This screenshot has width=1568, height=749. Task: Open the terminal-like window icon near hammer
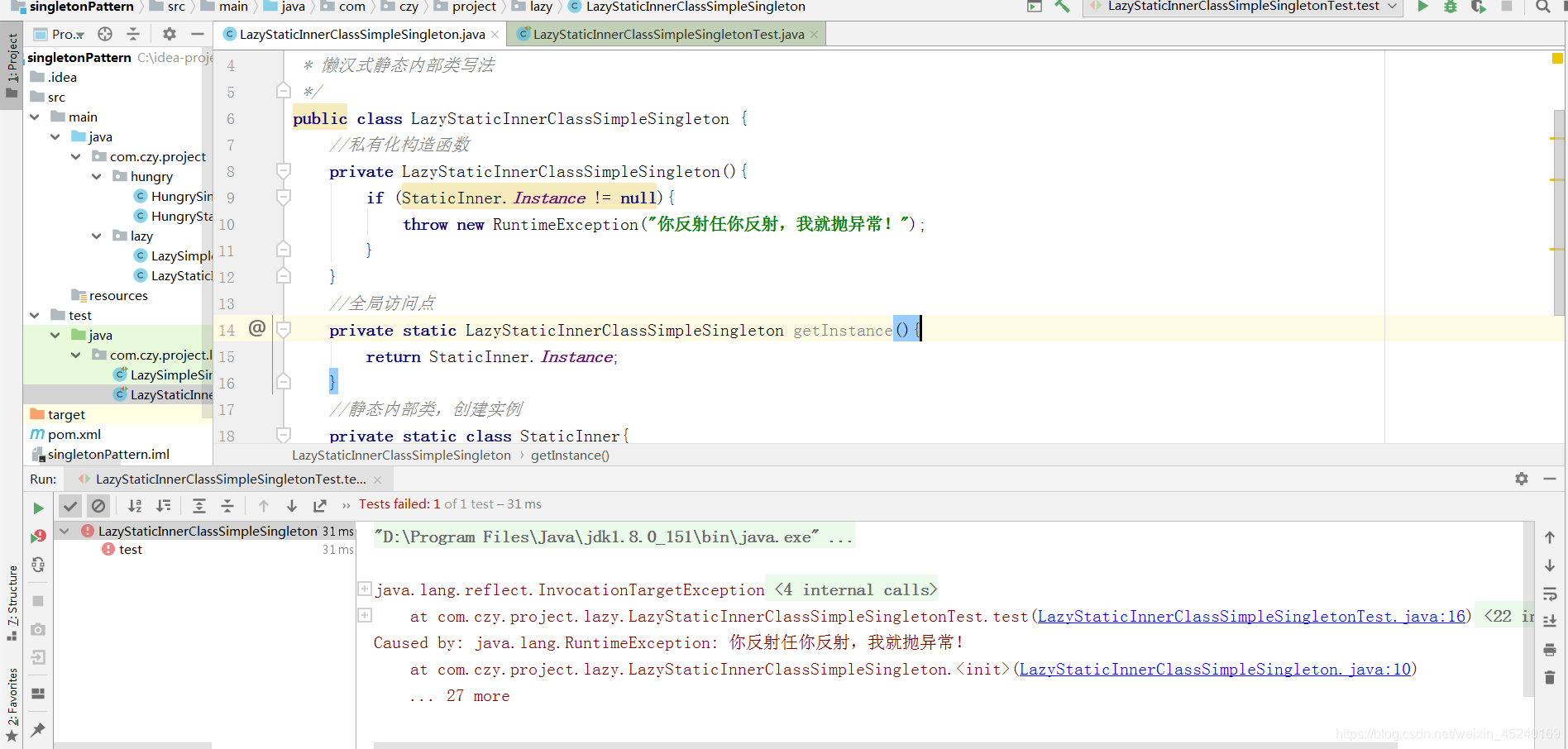click(x=1034, y=7)
